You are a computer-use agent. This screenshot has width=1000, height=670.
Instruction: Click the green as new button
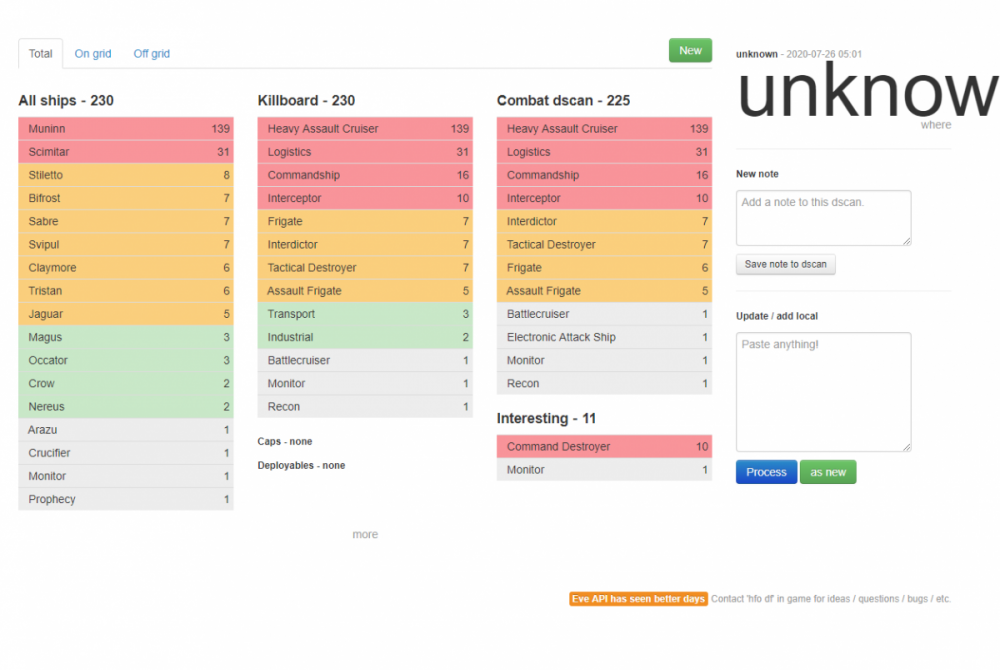828,472
